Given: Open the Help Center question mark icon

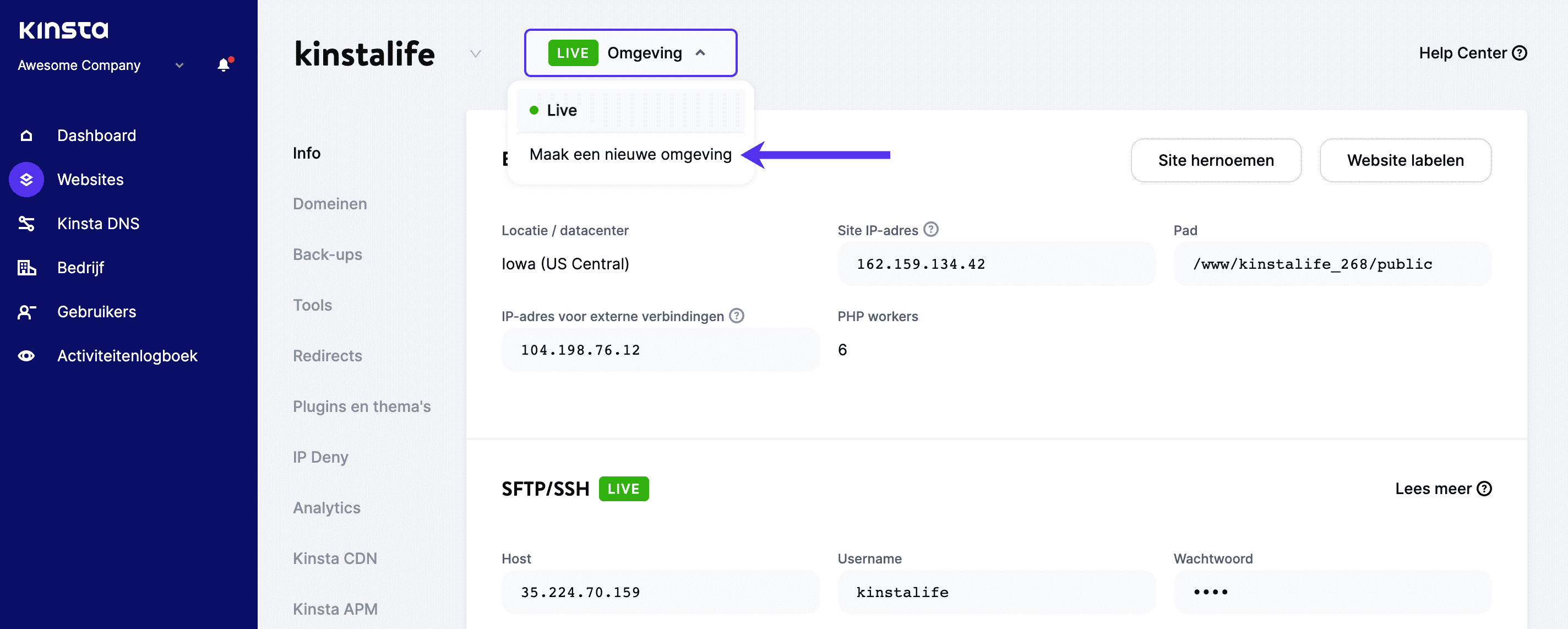Looking at the screenshot, I should 1520,53.
